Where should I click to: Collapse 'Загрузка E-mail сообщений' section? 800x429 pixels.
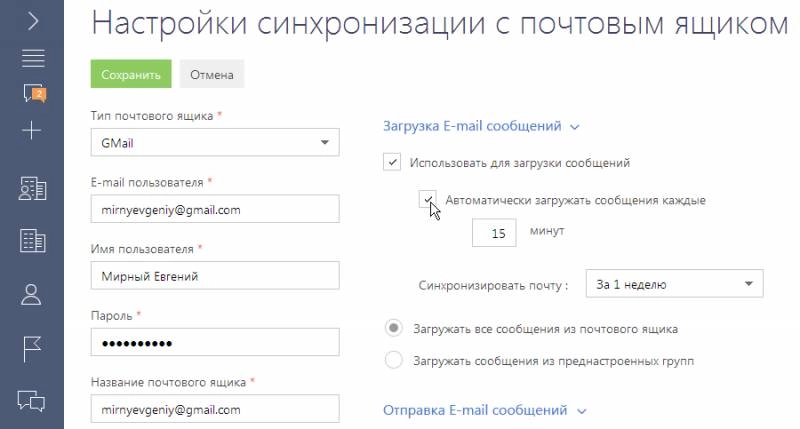481,126
